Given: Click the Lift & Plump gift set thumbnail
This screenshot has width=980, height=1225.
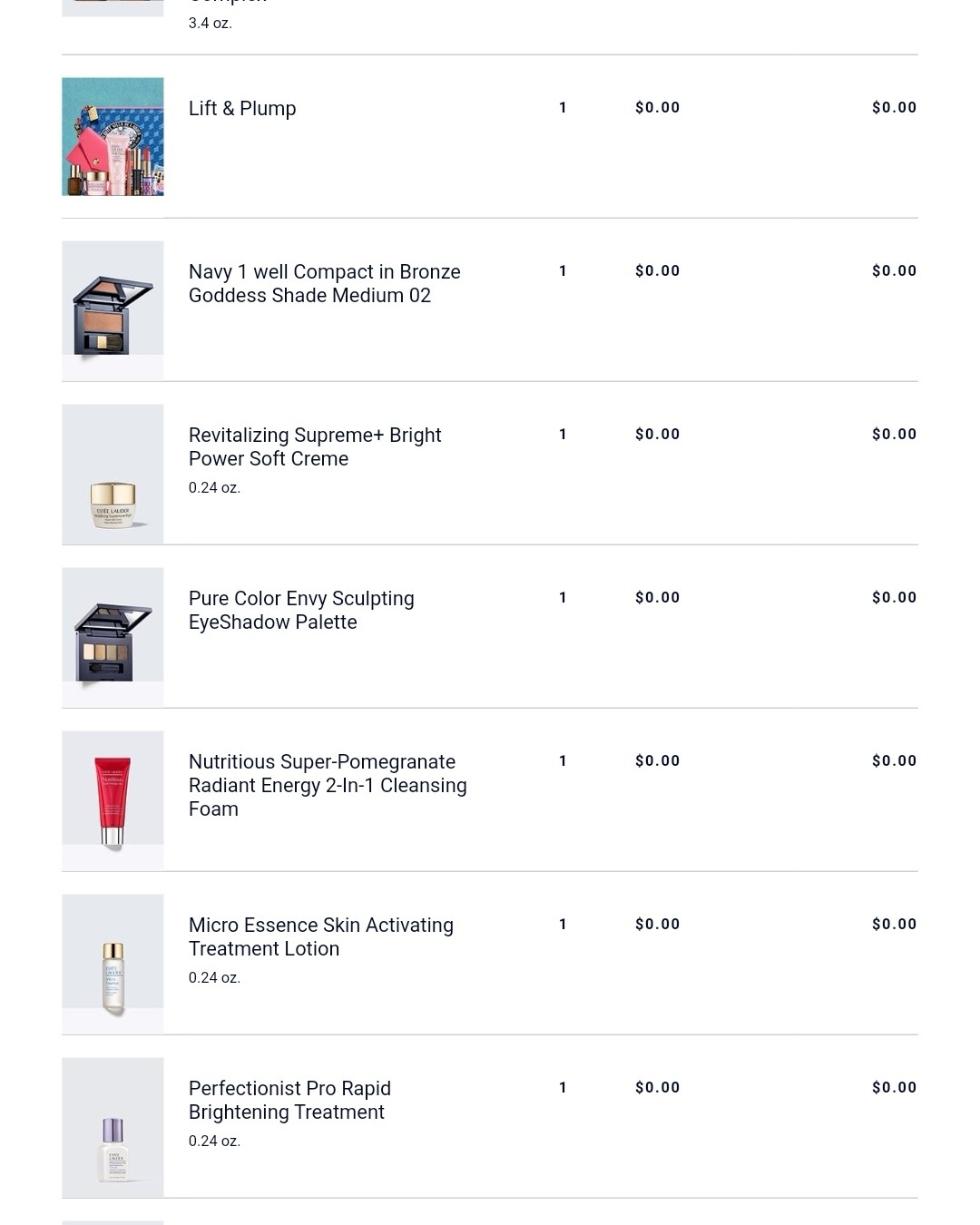Looking at the screenshot, I should [x=113, y=136].
